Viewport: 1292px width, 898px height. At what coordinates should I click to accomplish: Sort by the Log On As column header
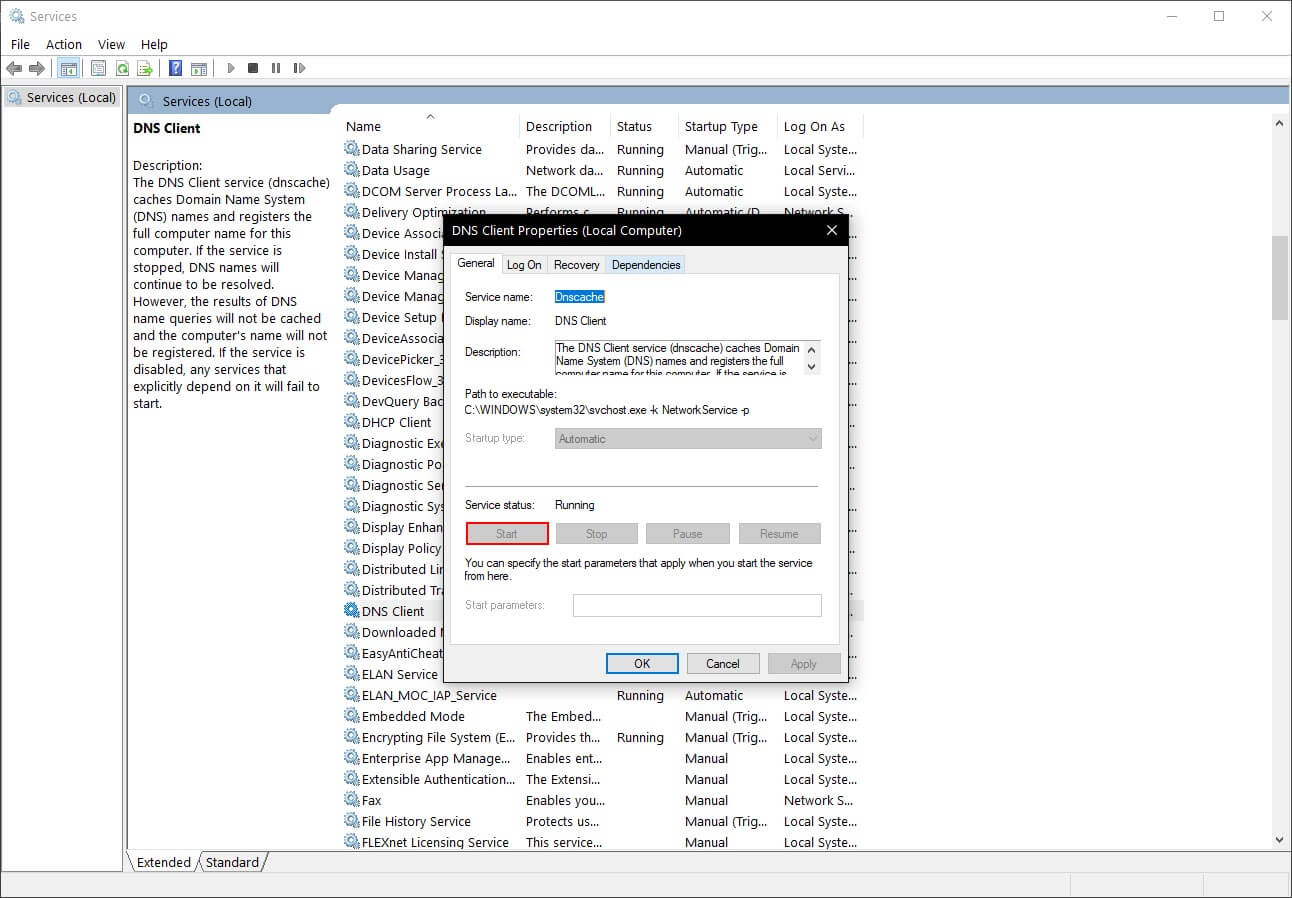(x=819, y=126)
